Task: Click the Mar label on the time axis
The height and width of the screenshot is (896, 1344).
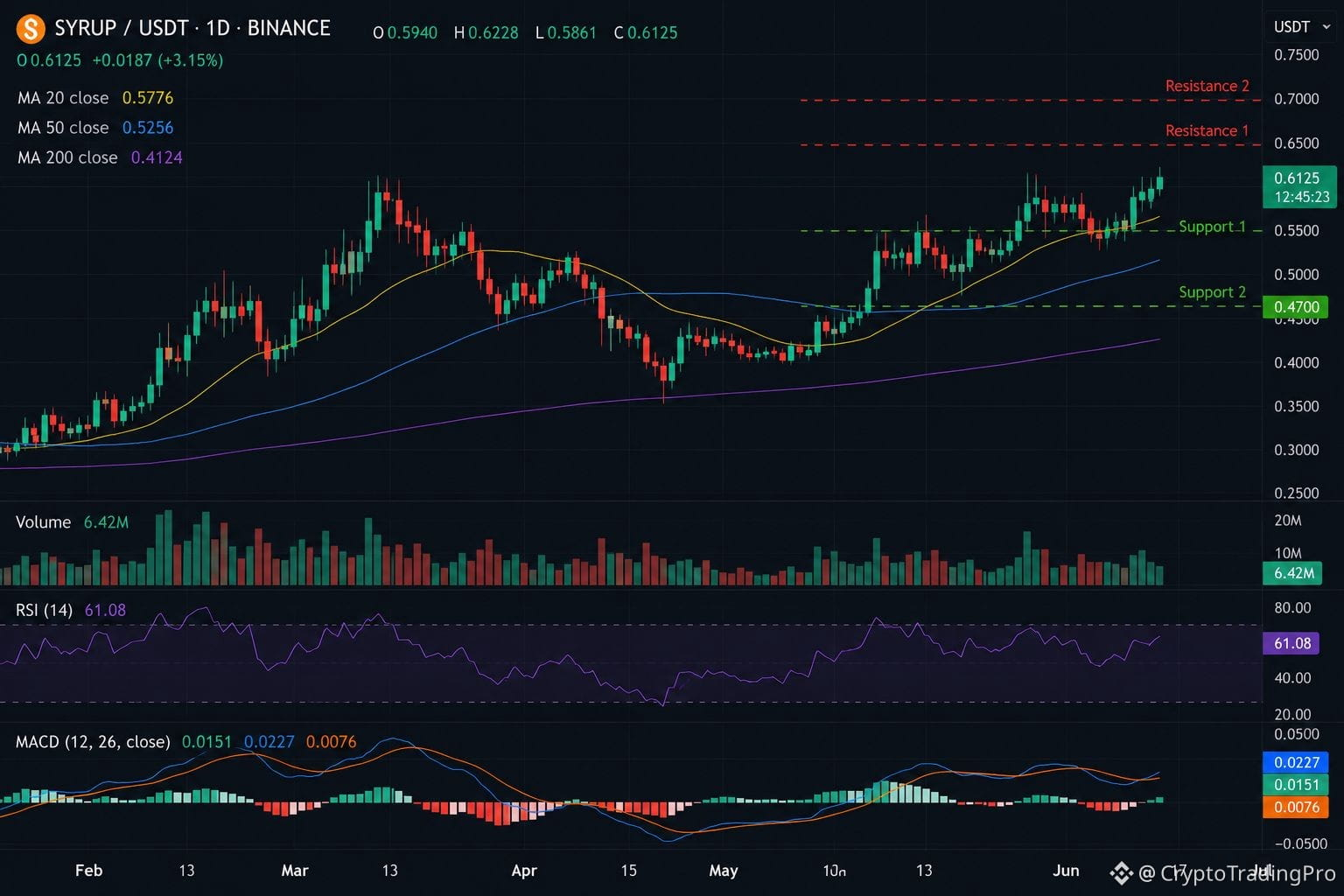Action: 295,871
